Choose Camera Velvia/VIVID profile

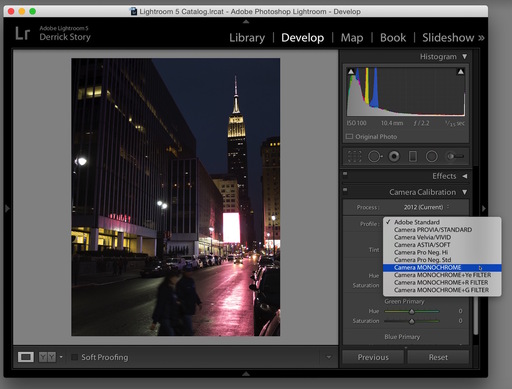pos(442,237)
